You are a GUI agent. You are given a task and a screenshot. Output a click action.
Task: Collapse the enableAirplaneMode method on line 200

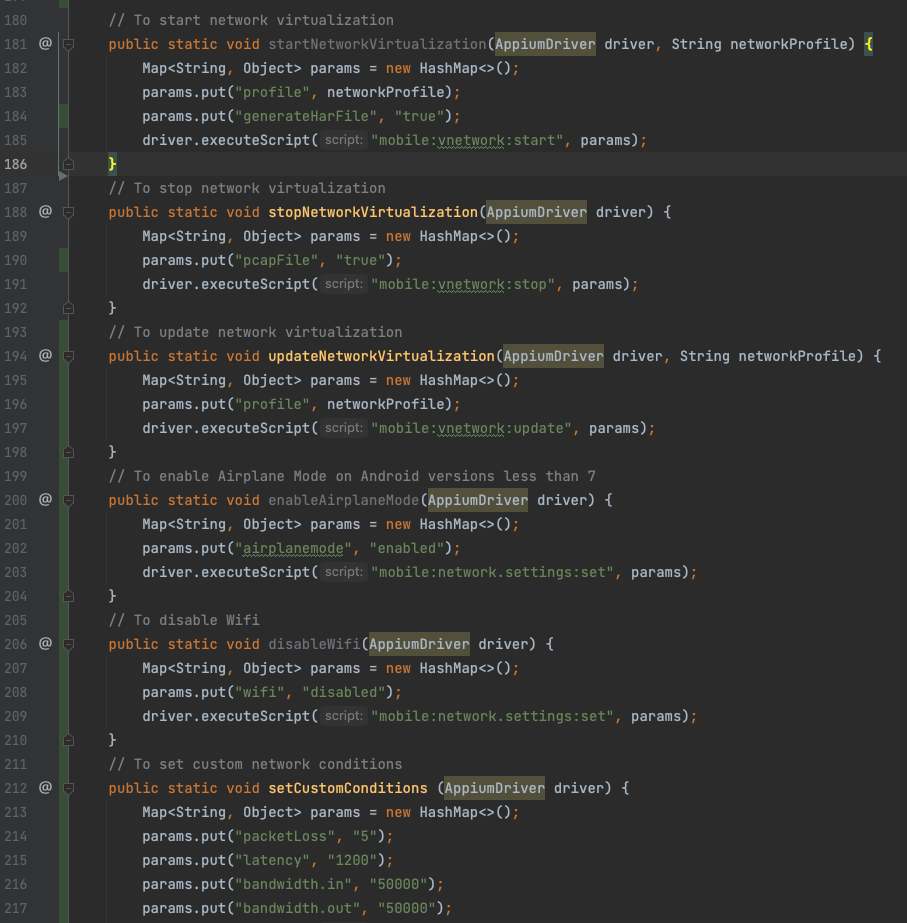pos(68,500)
